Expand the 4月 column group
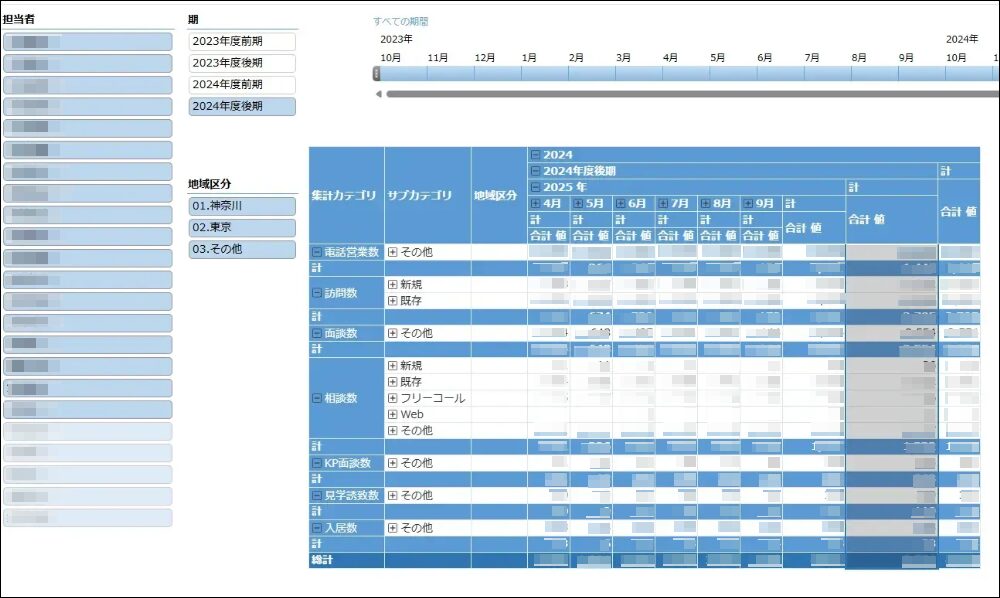Viewport: 1000px width, 598px height. 536,201
